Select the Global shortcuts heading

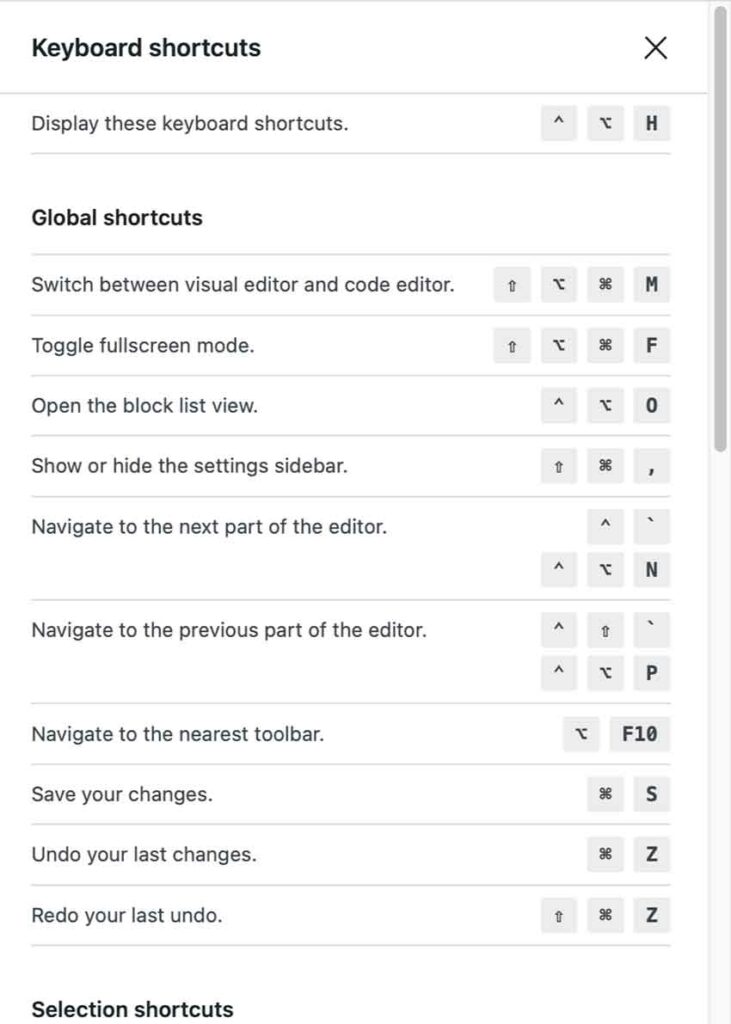pos(117,217)
